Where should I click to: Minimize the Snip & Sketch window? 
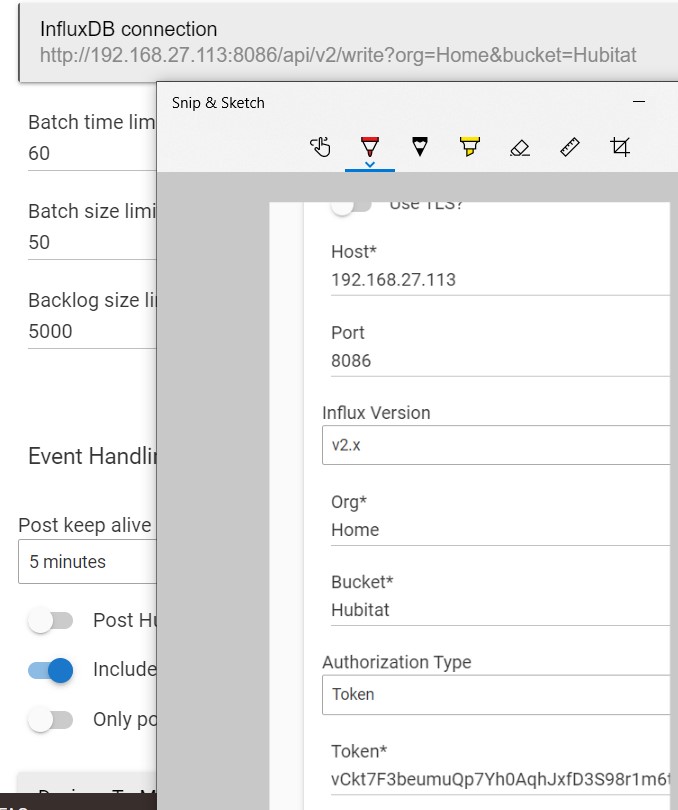tap(639, 102)
